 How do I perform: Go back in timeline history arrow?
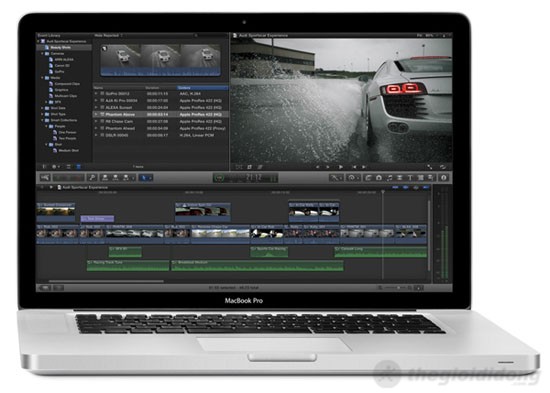42,187
